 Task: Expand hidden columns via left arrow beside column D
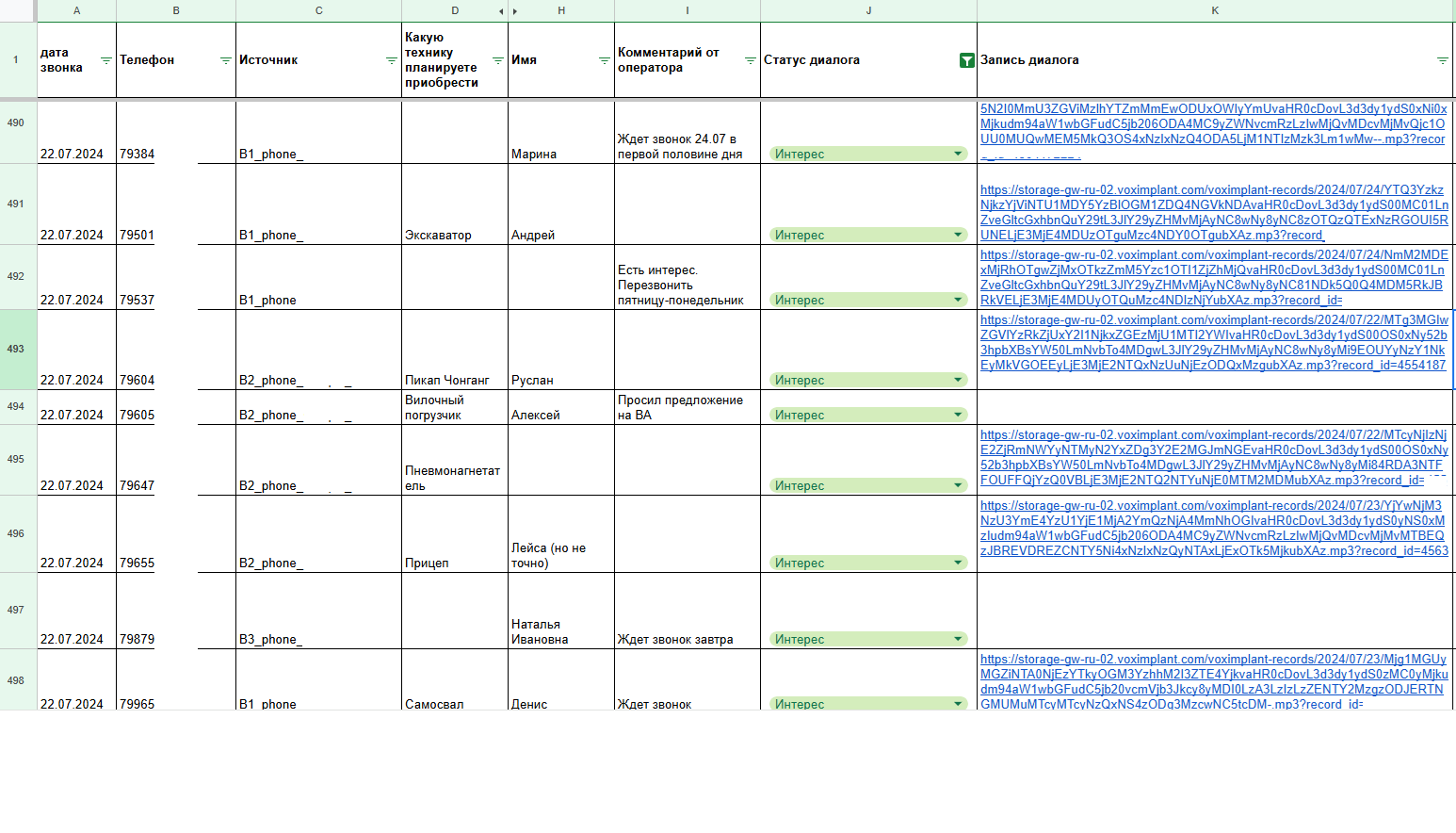501,11
